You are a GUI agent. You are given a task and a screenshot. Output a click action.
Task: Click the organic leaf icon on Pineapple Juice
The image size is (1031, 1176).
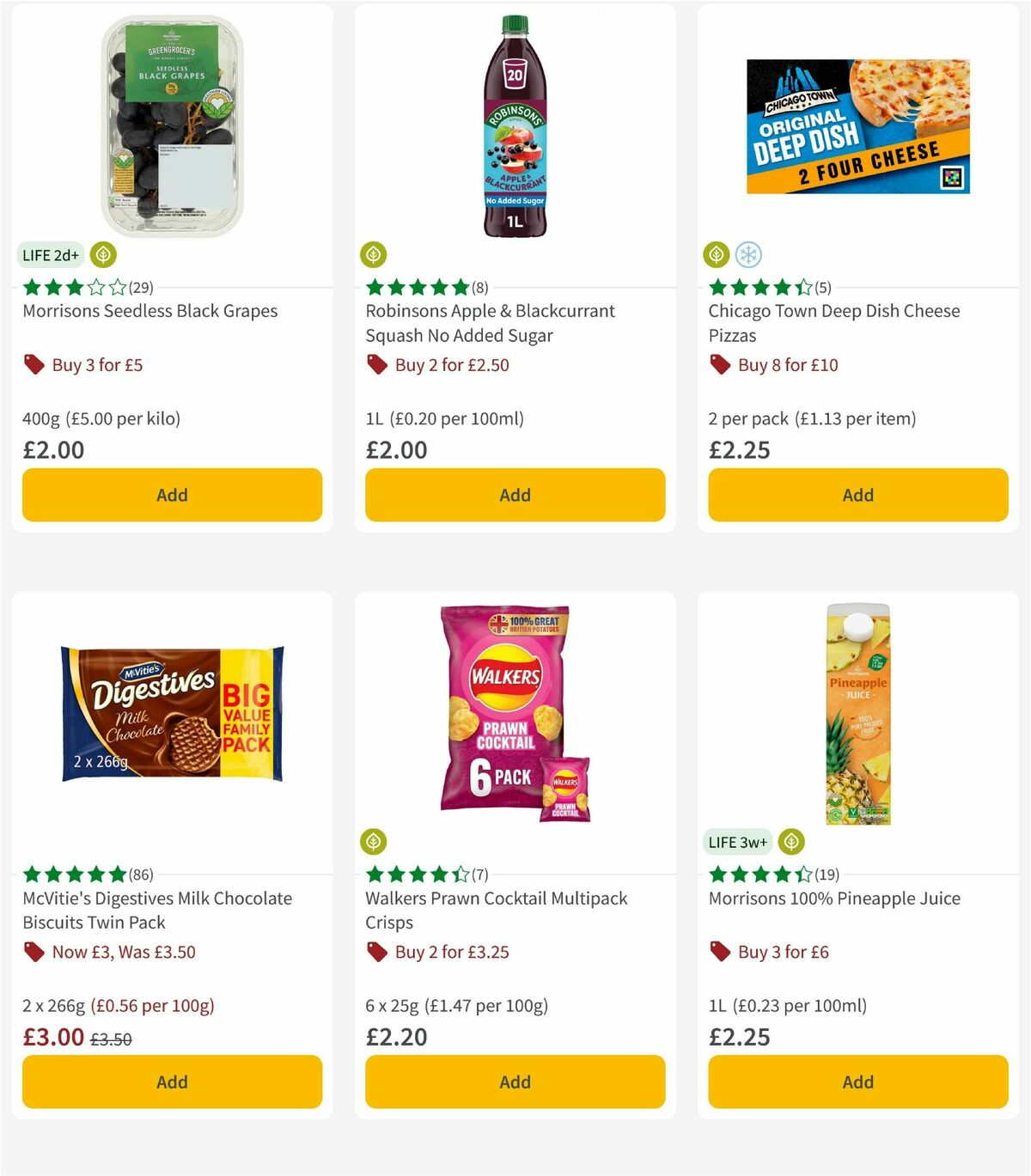[x=790, y=842]
